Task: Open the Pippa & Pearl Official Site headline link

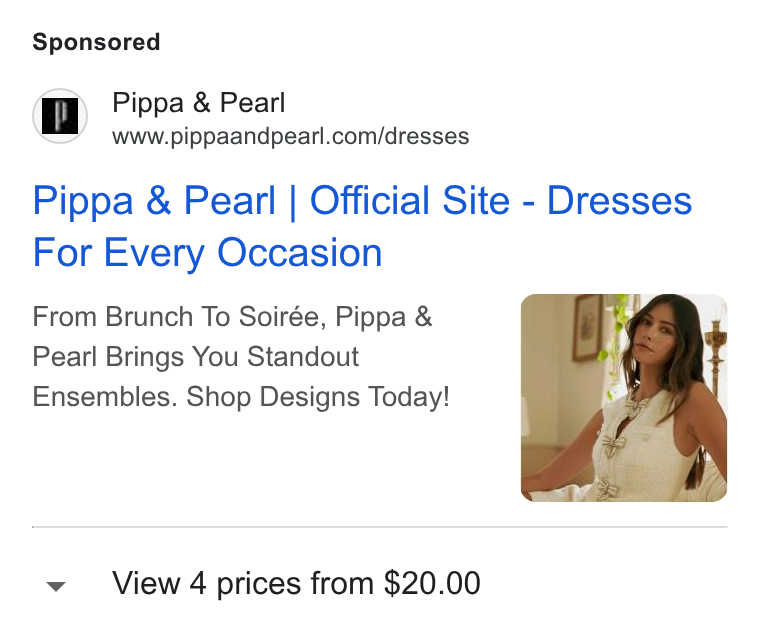Action: coord(362,226)
